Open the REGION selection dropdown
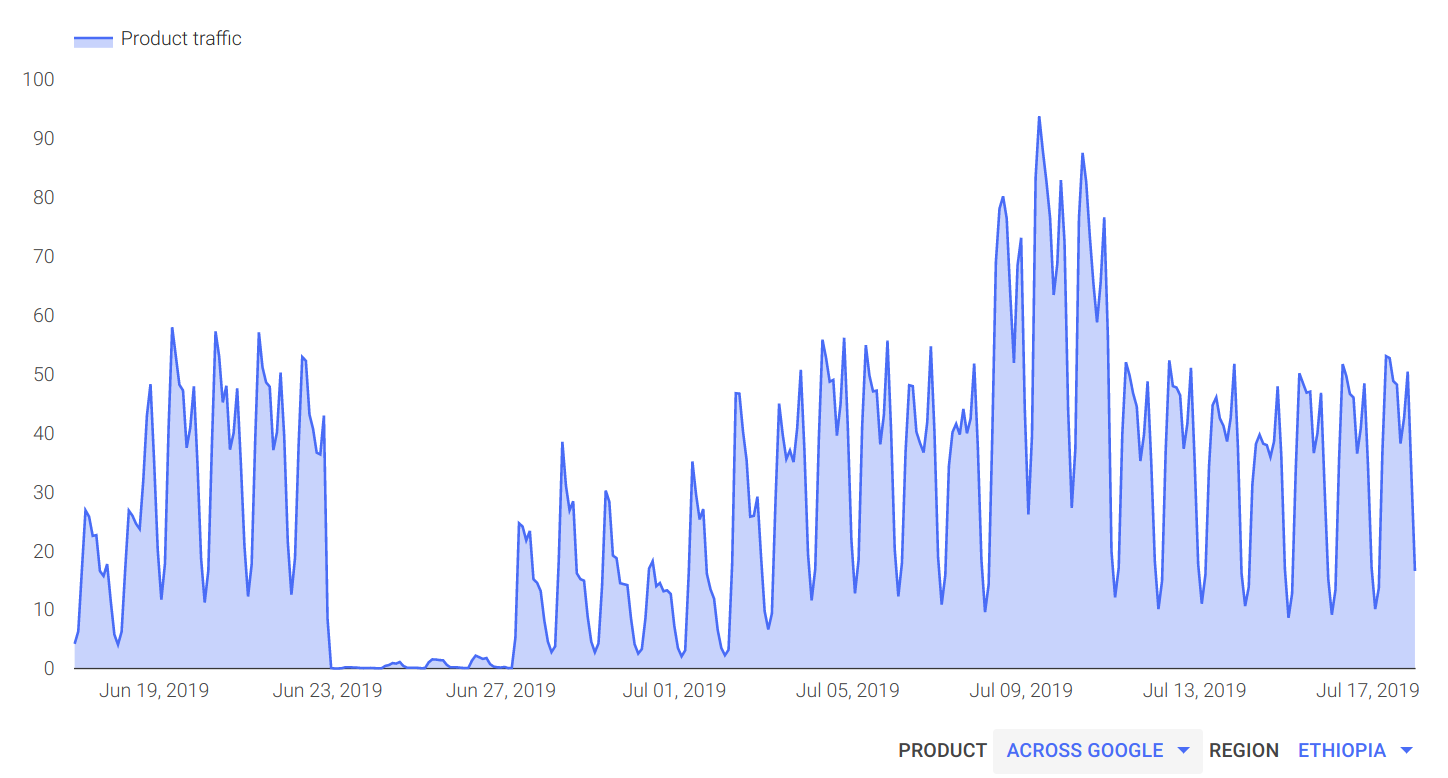This screenshot has width=1448, height=778. (x=1344, y=750)
